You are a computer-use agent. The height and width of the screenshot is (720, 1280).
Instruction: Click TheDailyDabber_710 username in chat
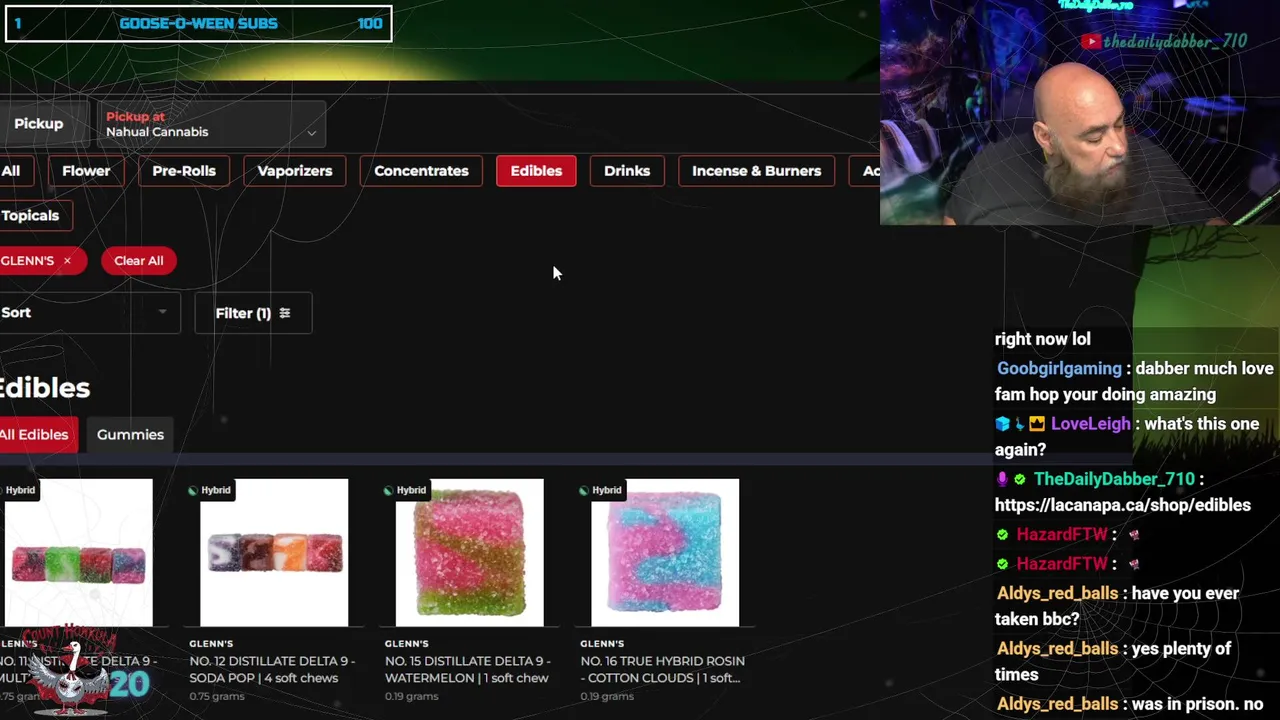[1114, 479]
